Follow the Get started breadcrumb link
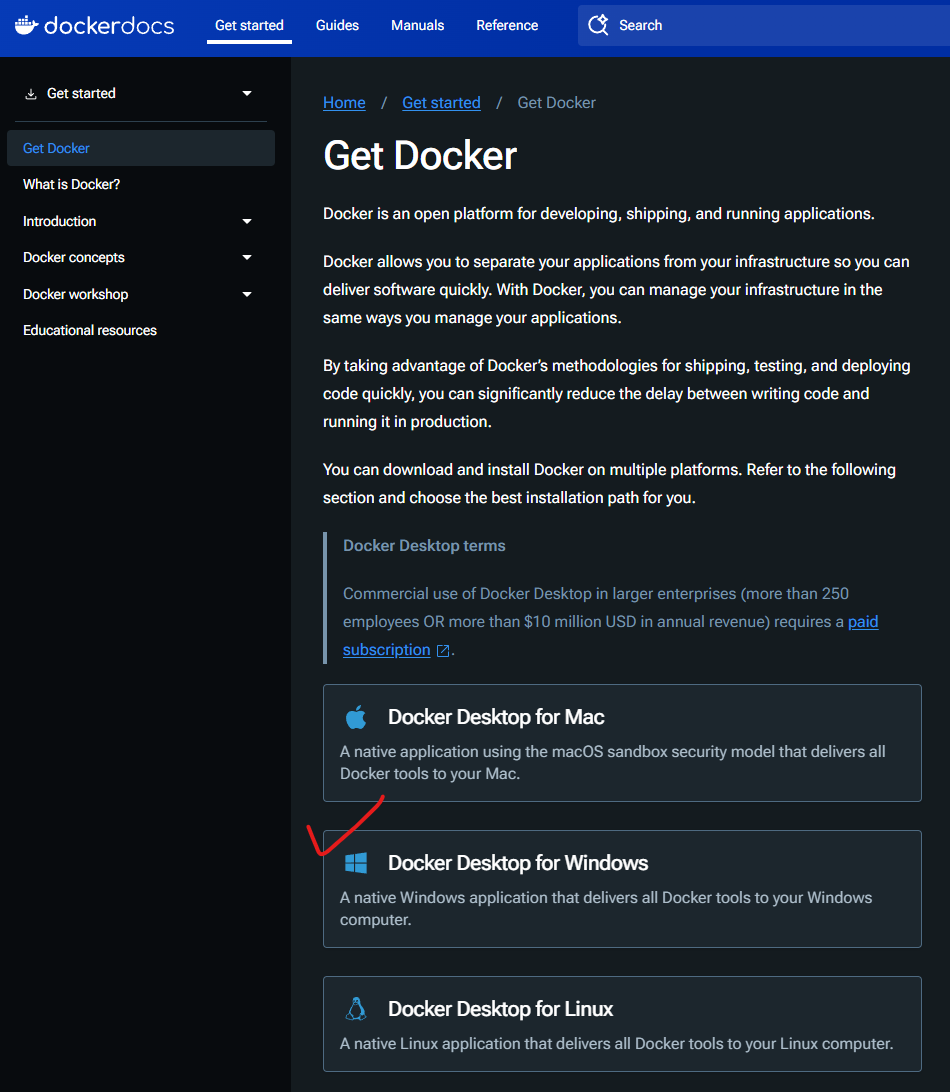Viewport: 950px width, 1092px height. [442, 103]
